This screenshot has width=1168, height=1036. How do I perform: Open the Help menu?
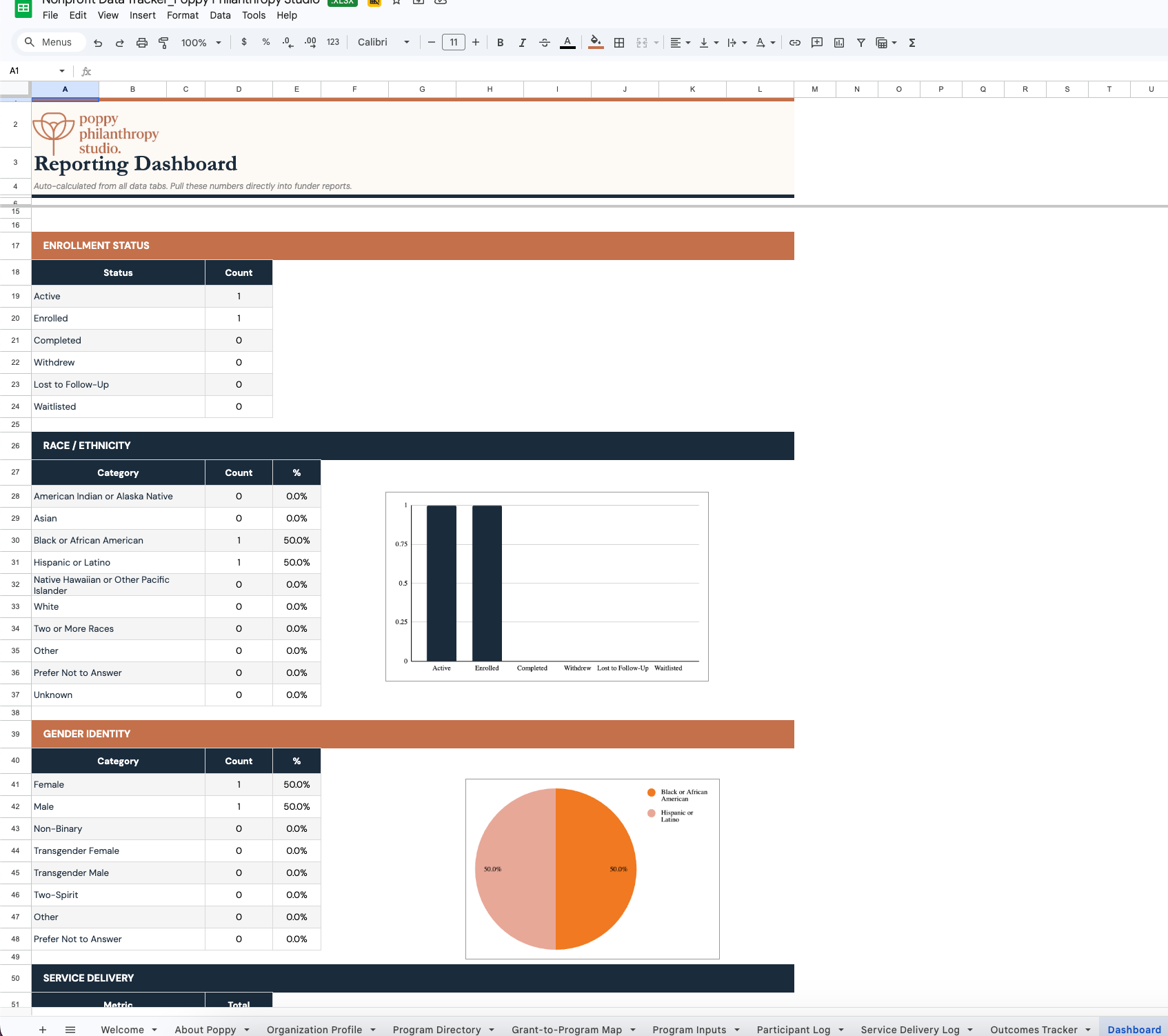pos(287,15)
